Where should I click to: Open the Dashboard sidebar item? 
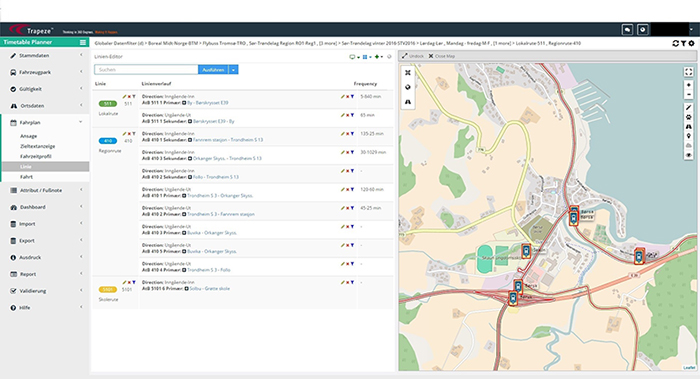point(45,207)
